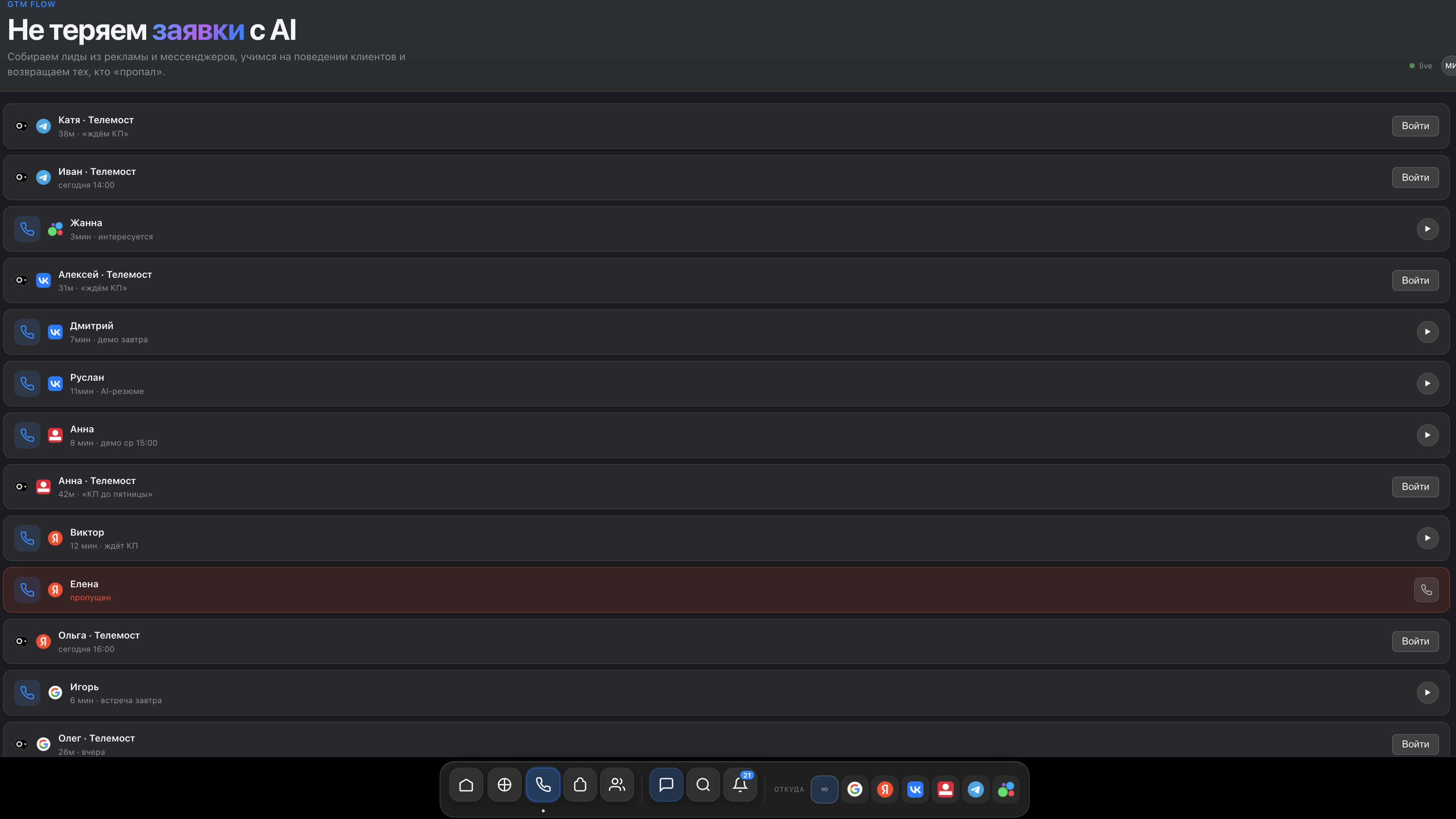Click the text 11мин · AI-резюме

pyautogui.click(x=107, y=391)
